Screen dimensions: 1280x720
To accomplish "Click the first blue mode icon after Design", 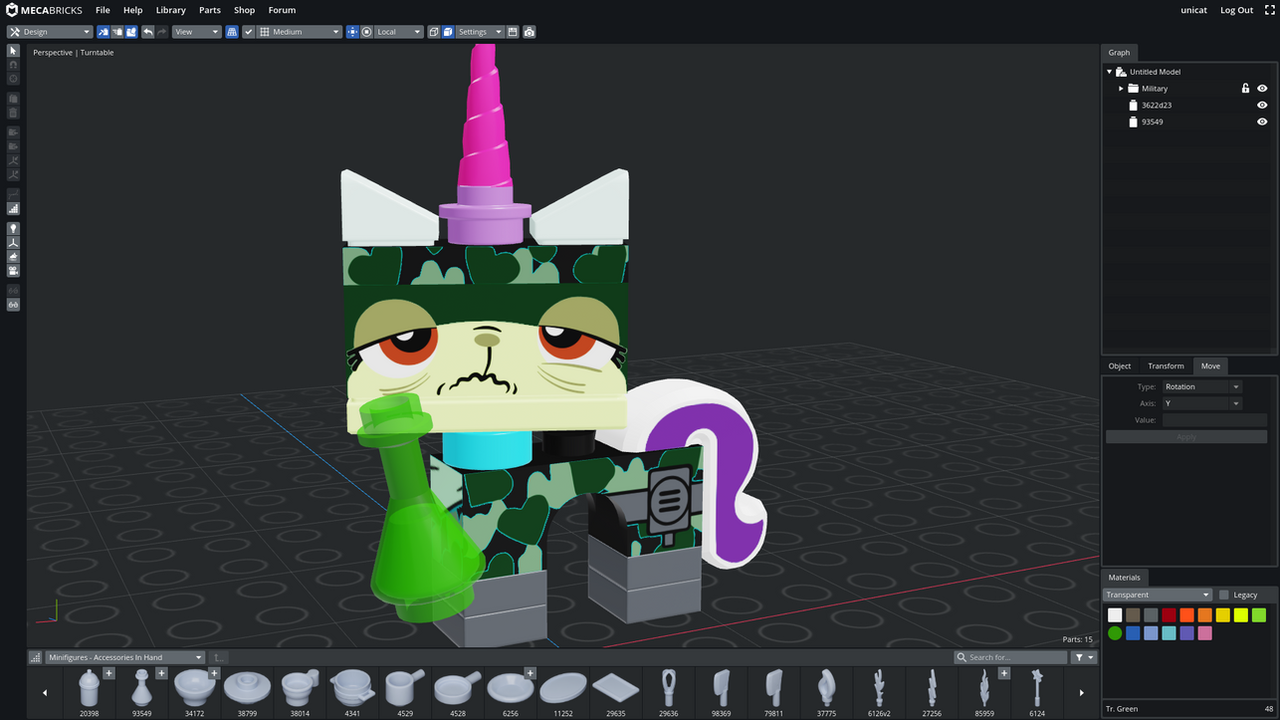I will tap(103, 32).
